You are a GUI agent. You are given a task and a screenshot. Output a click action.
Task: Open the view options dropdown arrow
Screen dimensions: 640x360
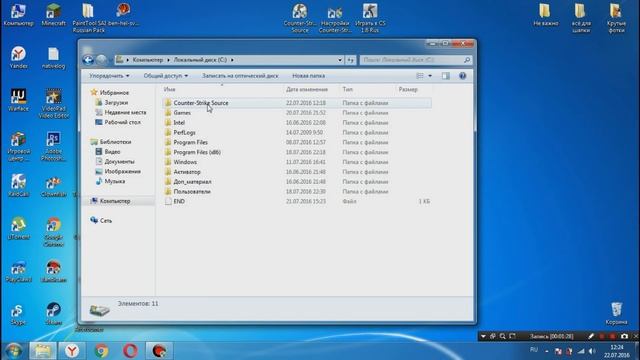tap(430, 76)
